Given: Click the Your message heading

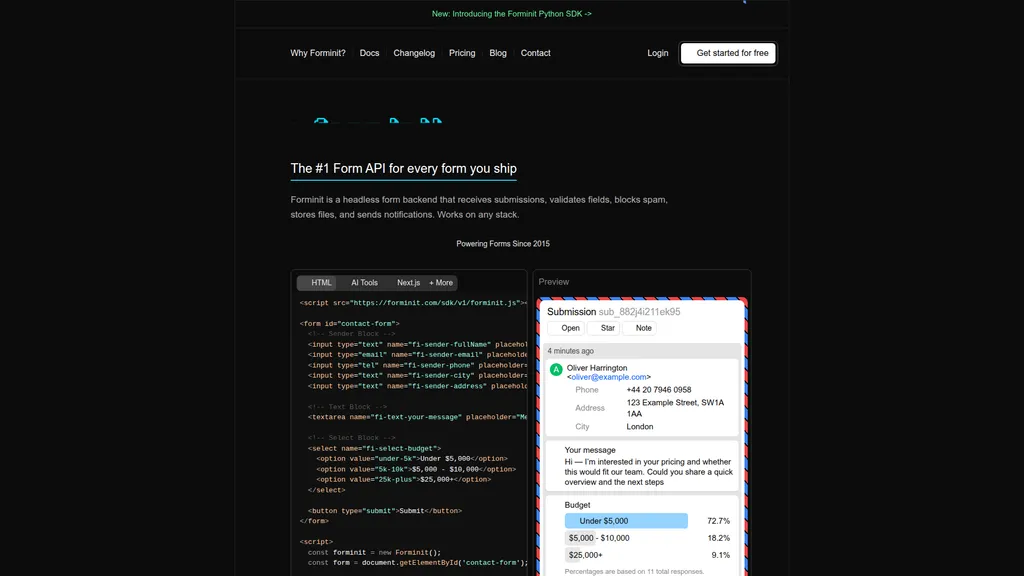Looking at the screenshot, I should (590, 450).
